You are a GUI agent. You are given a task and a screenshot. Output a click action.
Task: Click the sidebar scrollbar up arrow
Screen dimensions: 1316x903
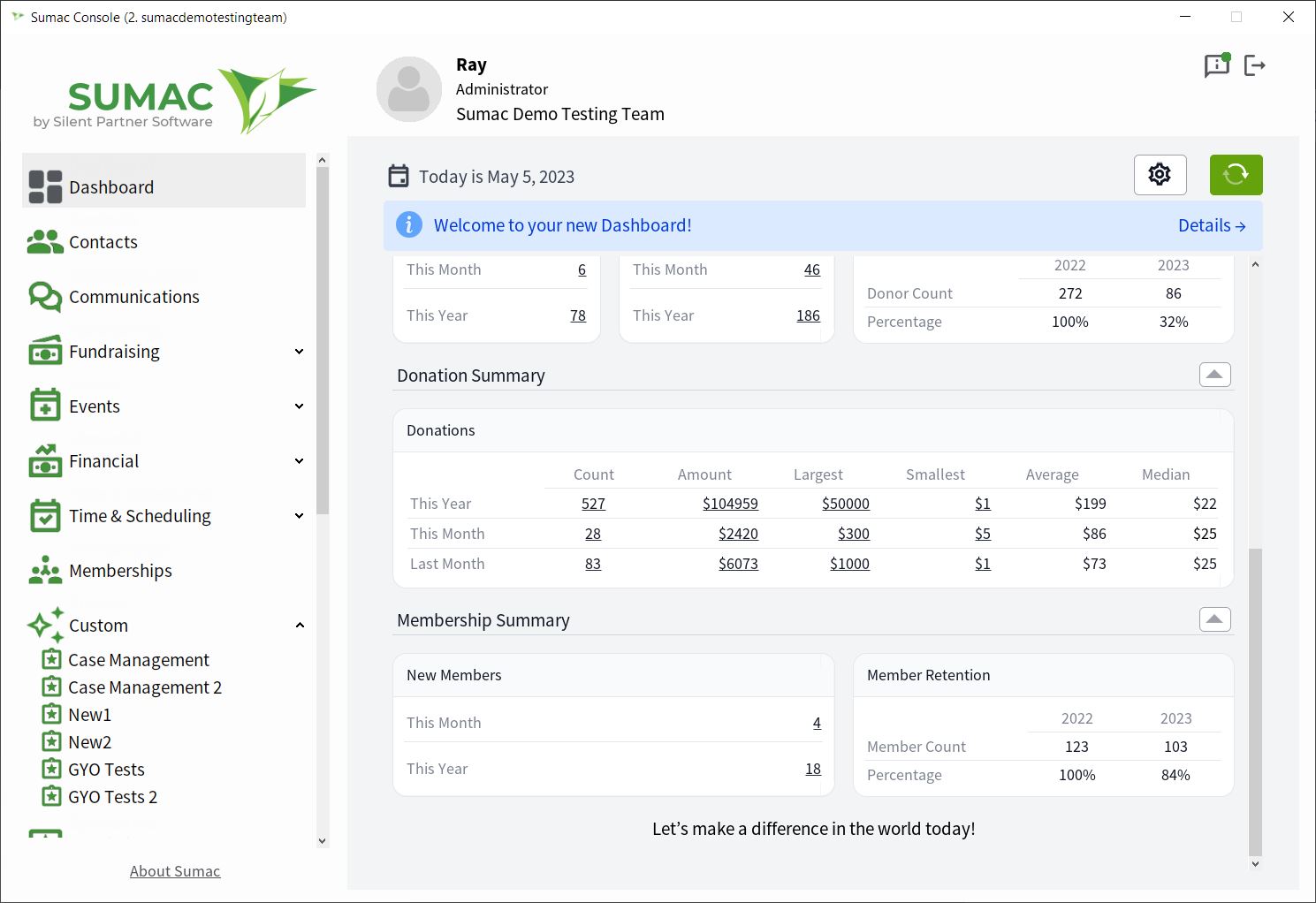coord(322,160)
